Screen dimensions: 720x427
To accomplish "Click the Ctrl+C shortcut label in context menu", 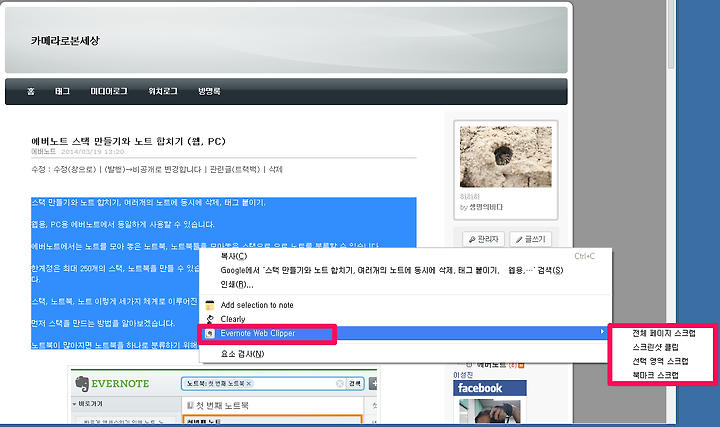I will 585,256.
